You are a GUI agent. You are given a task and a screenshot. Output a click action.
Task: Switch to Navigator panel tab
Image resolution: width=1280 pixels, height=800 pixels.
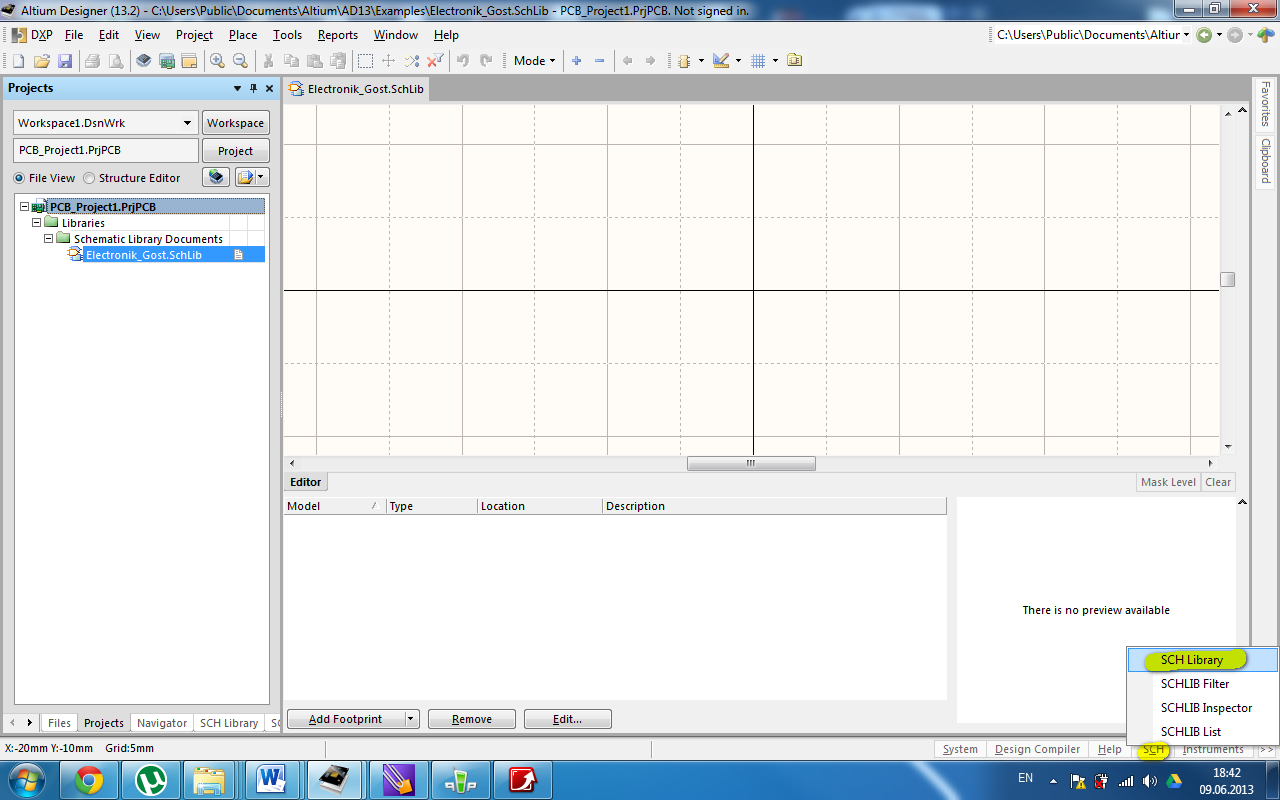[x=162, y=723]
